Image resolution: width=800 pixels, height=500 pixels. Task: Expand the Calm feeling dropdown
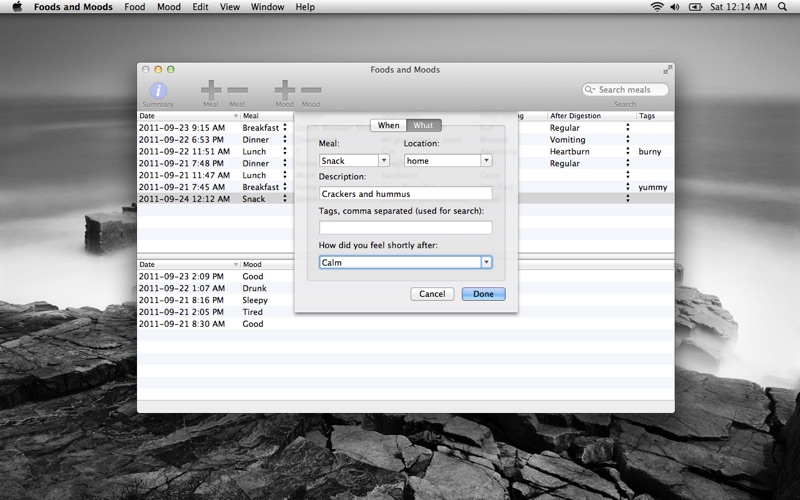(486, 262)
